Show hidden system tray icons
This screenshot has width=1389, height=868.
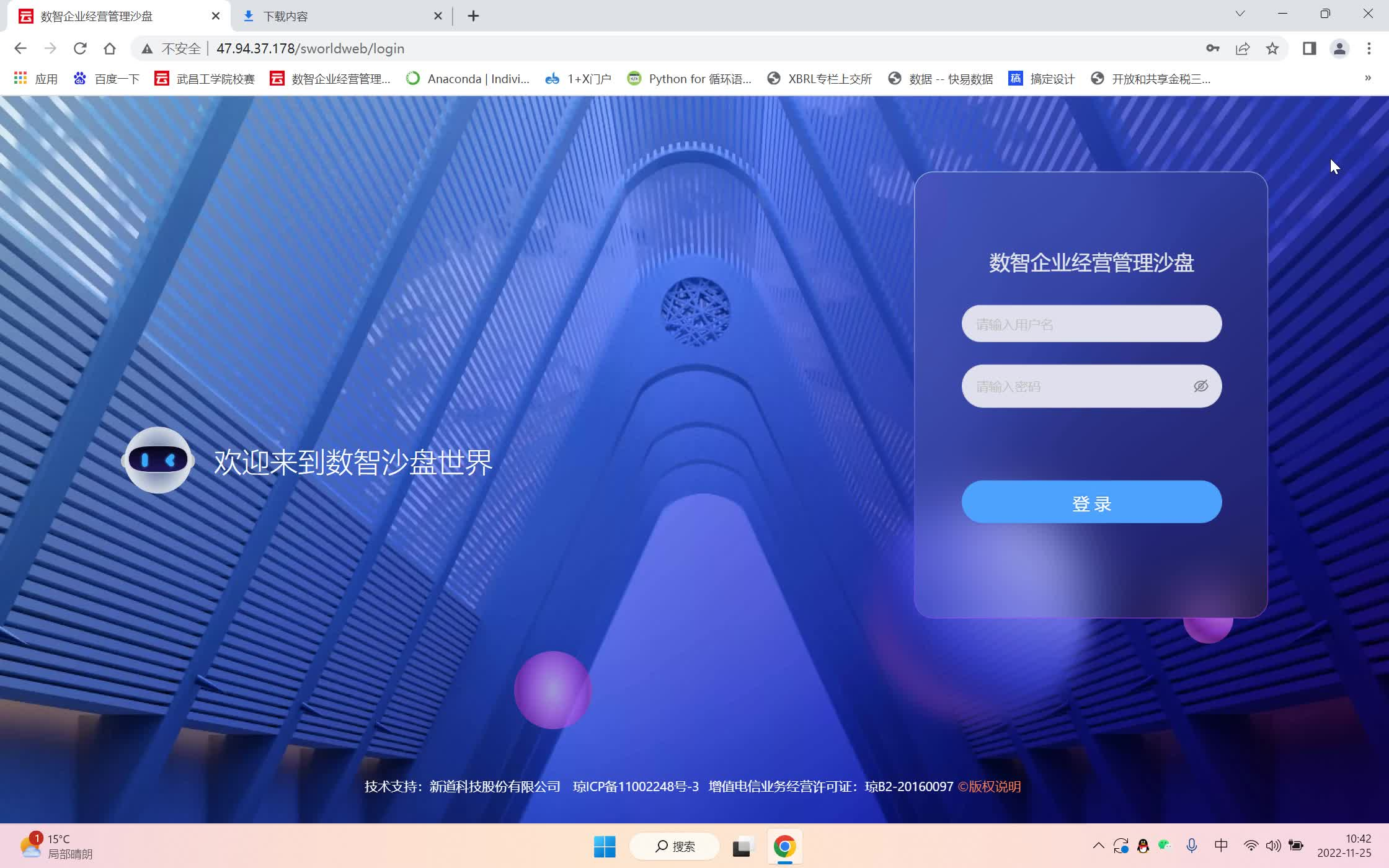click(1098, 846)
